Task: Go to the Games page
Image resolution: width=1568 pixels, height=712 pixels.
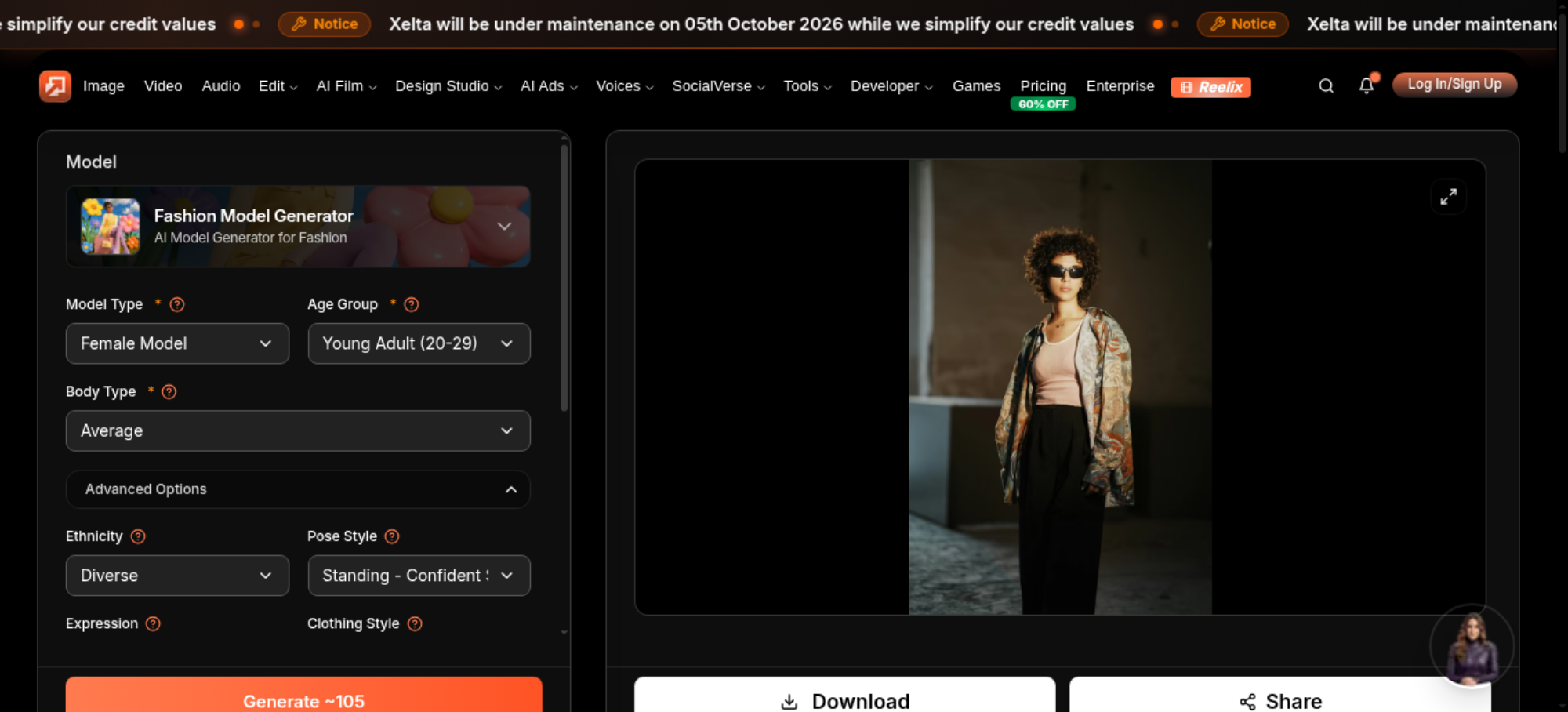Action: tap(976, 86)
